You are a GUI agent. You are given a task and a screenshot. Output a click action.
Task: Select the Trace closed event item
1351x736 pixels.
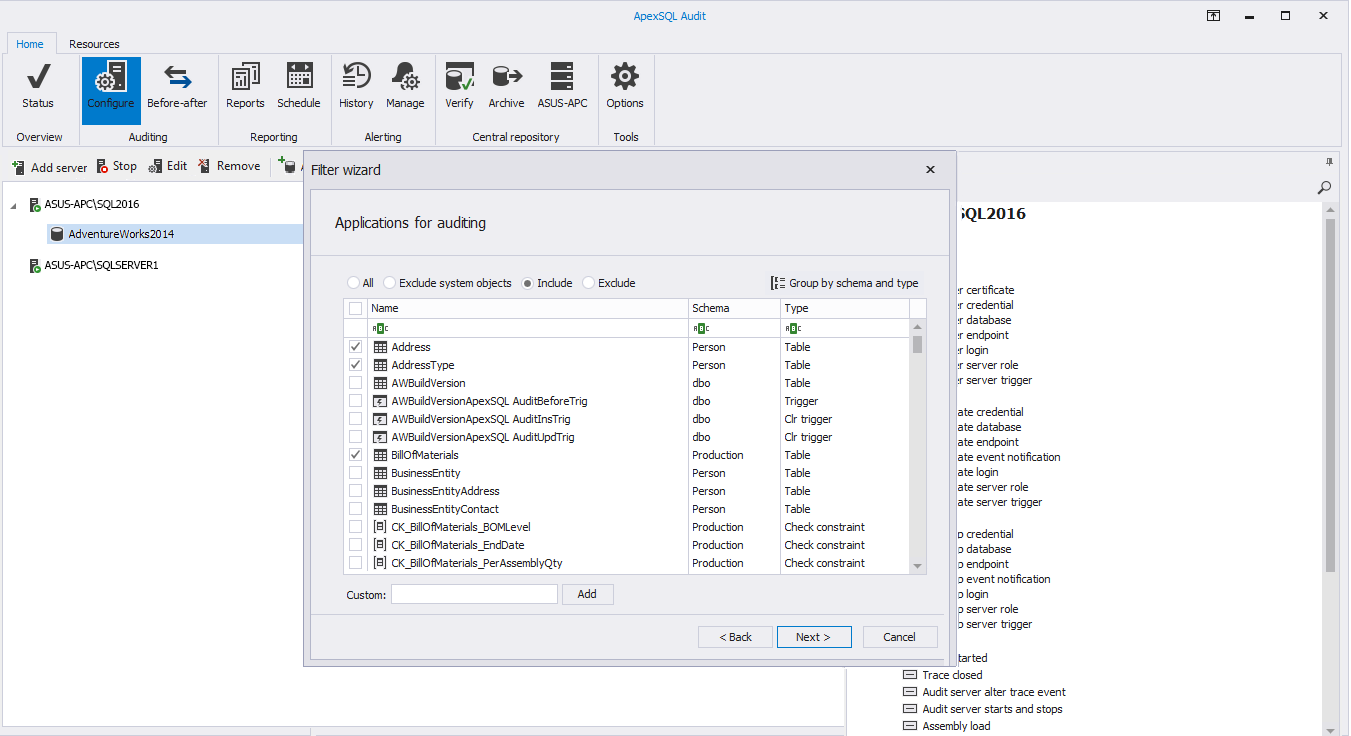pos(942,675)
